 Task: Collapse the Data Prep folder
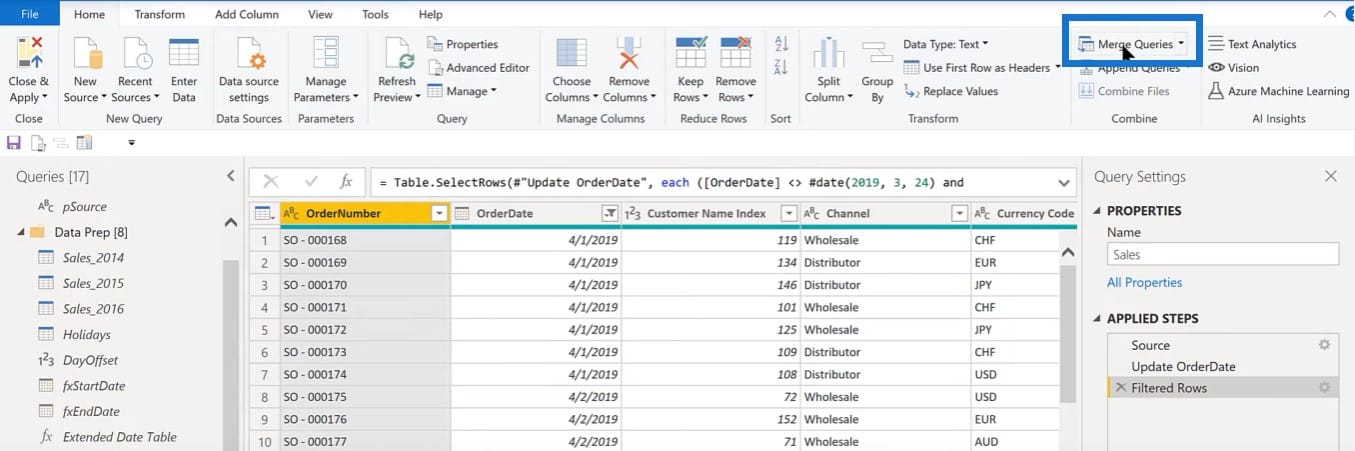[x=21, y=232]
